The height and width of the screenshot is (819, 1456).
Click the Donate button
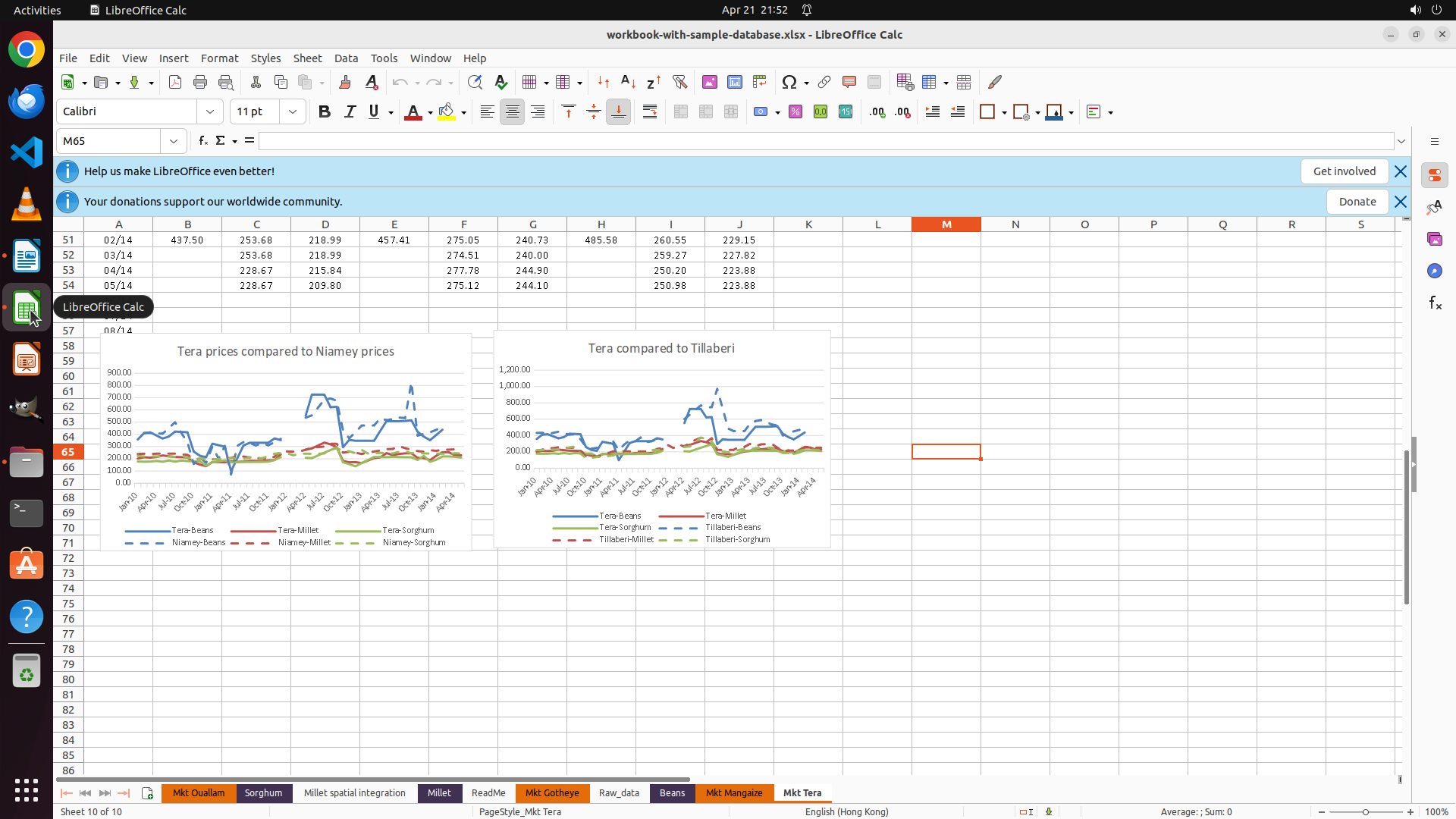(x=1357, y=202)
